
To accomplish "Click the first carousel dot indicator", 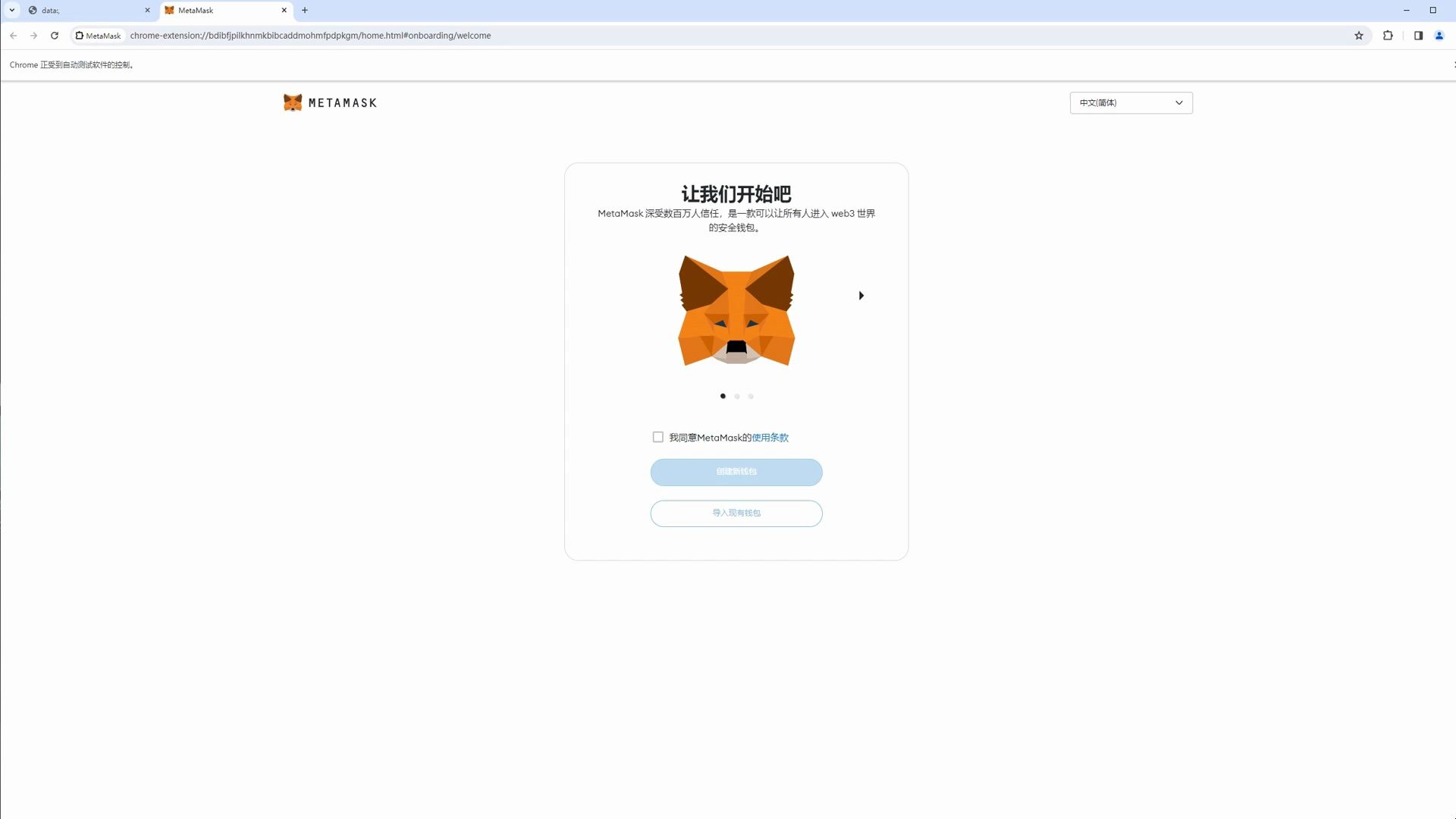I will click(722, 396).
